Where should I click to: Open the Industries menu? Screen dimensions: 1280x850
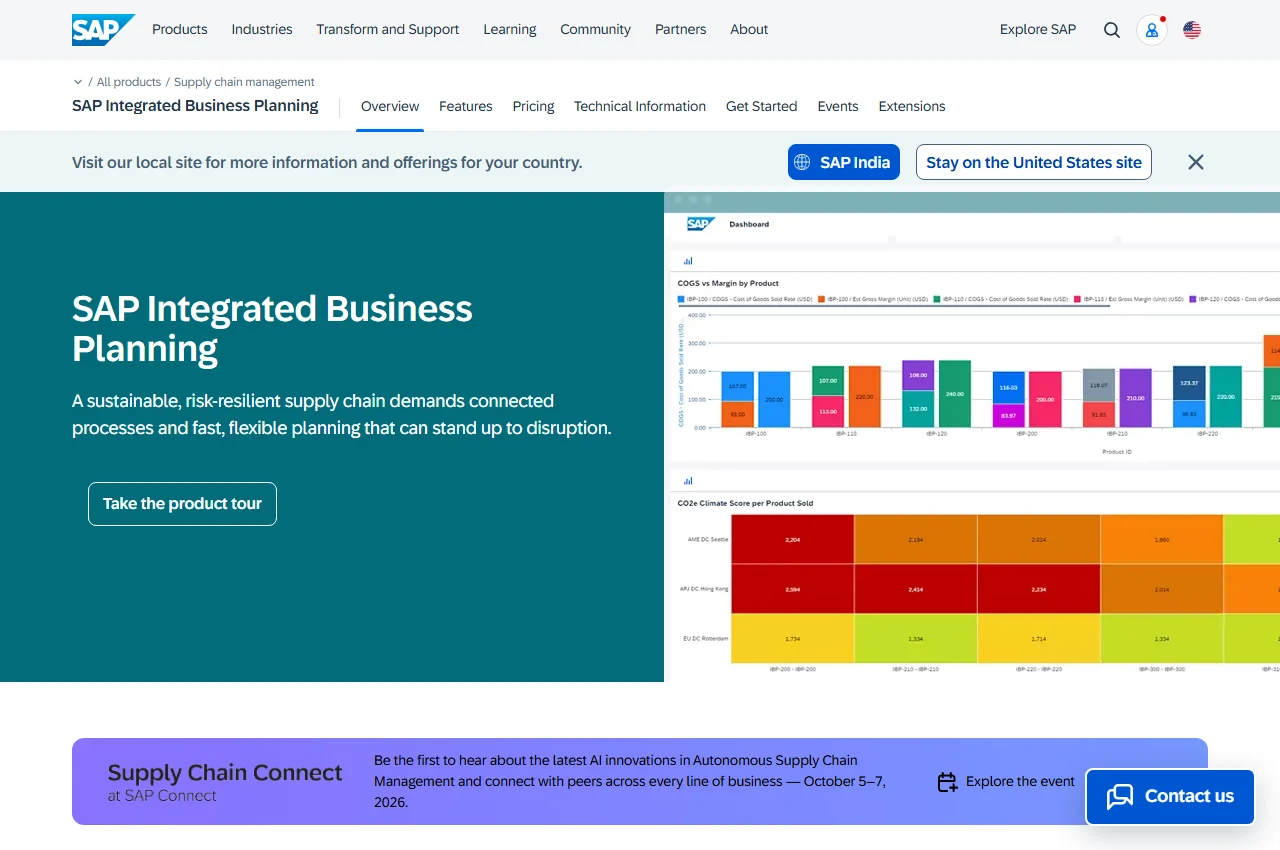point(262,30)
